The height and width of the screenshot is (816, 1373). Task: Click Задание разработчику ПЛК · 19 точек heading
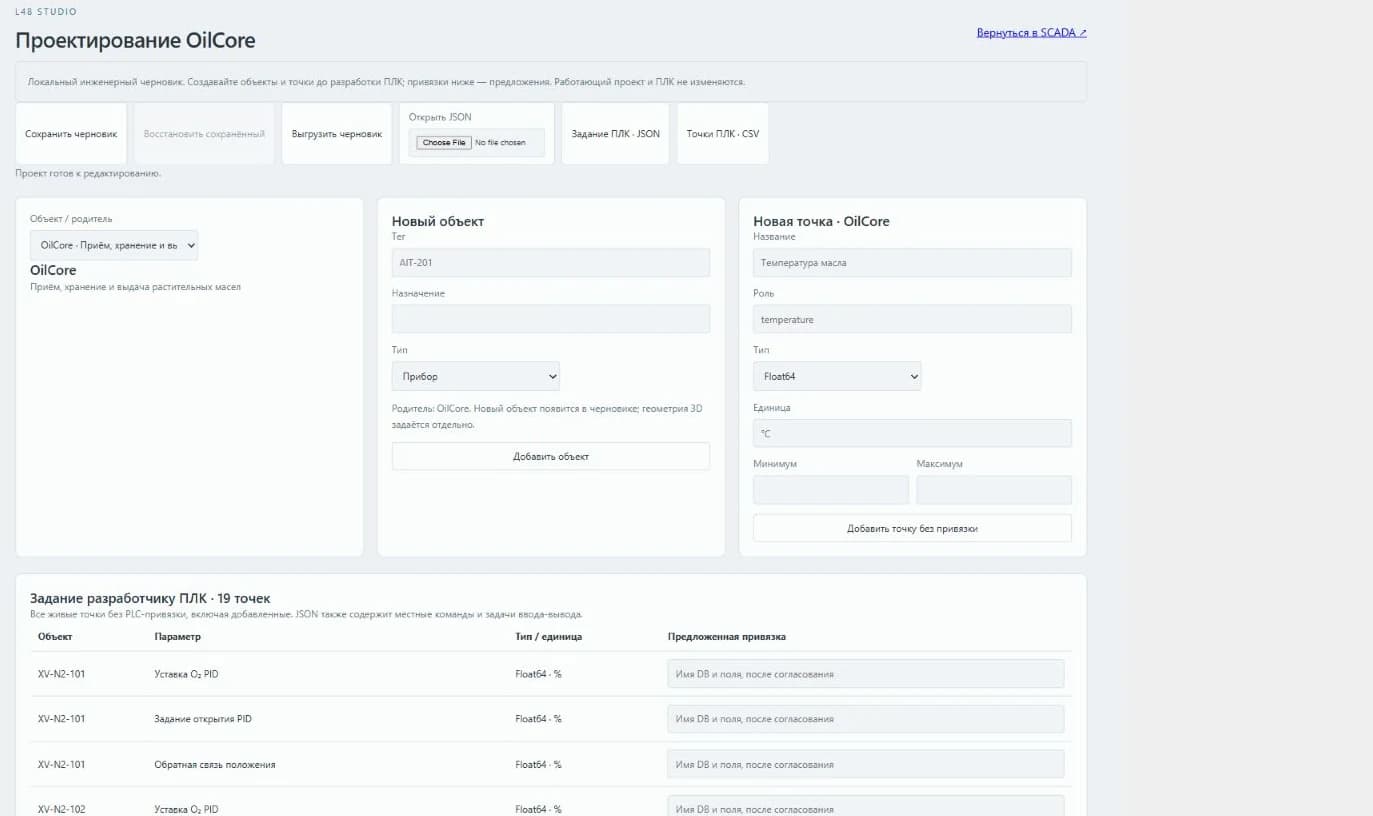click(150, 598)
